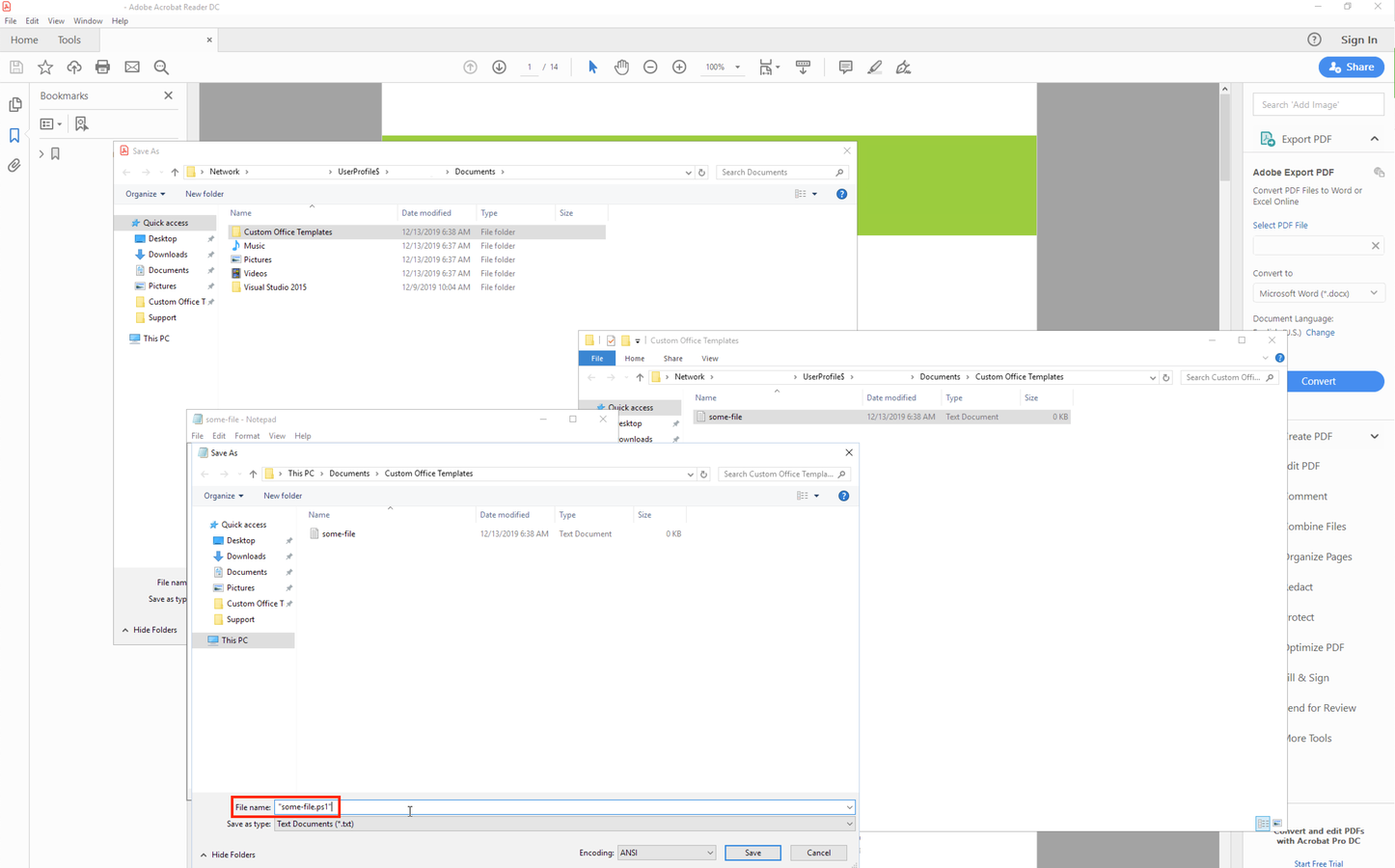Click the zoom in plus icon
The height and width of the screenshot is (868, 1395).
pos(679,67)
